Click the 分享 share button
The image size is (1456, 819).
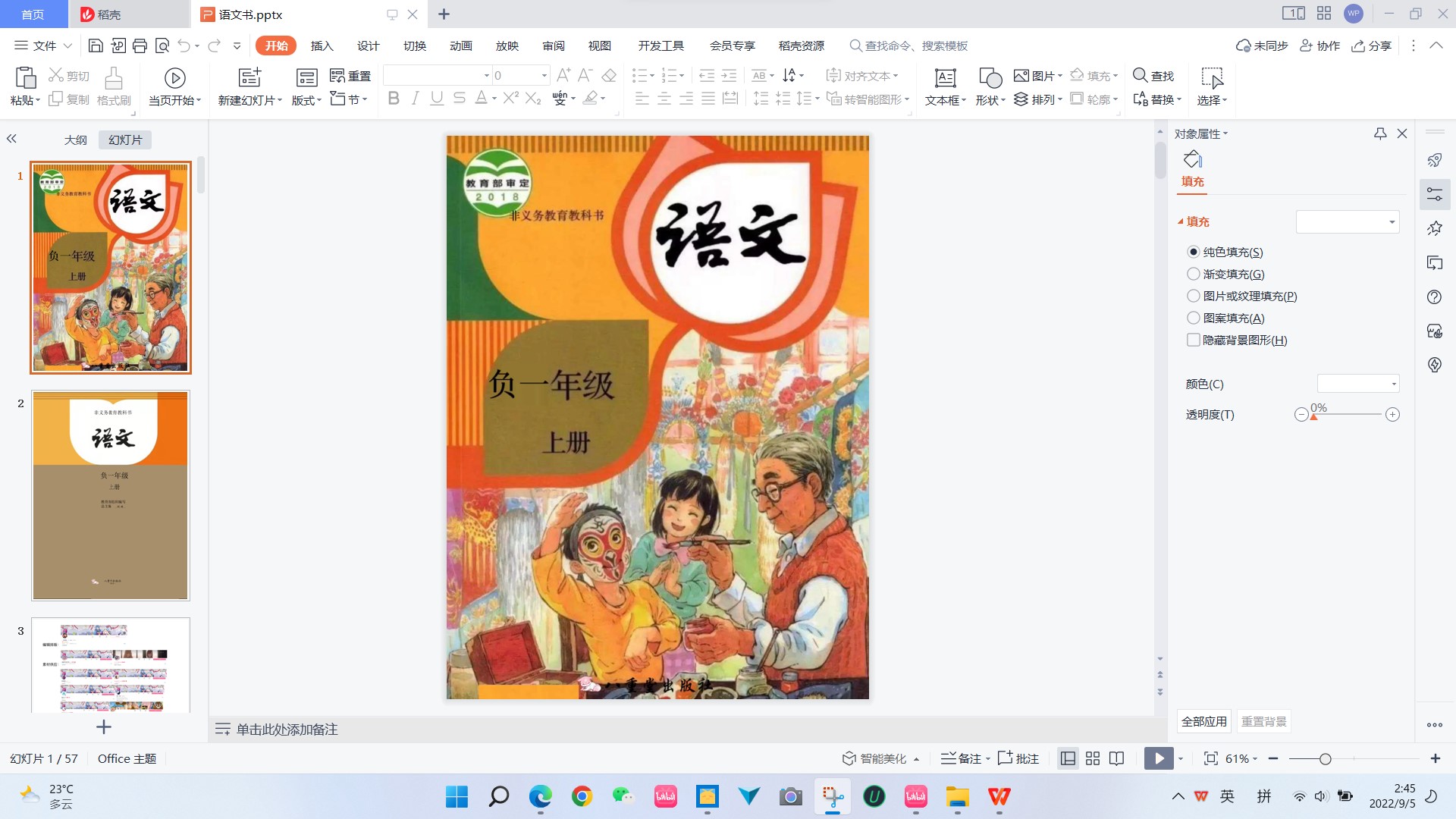[x=1372, y=45]
